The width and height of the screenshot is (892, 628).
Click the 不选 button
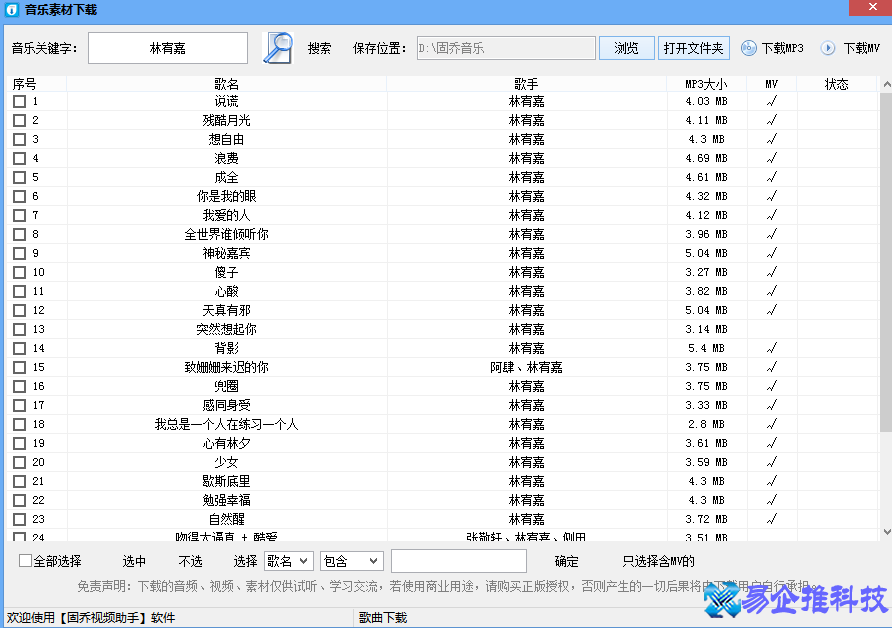pyautogui.click(x=190, y=561)
